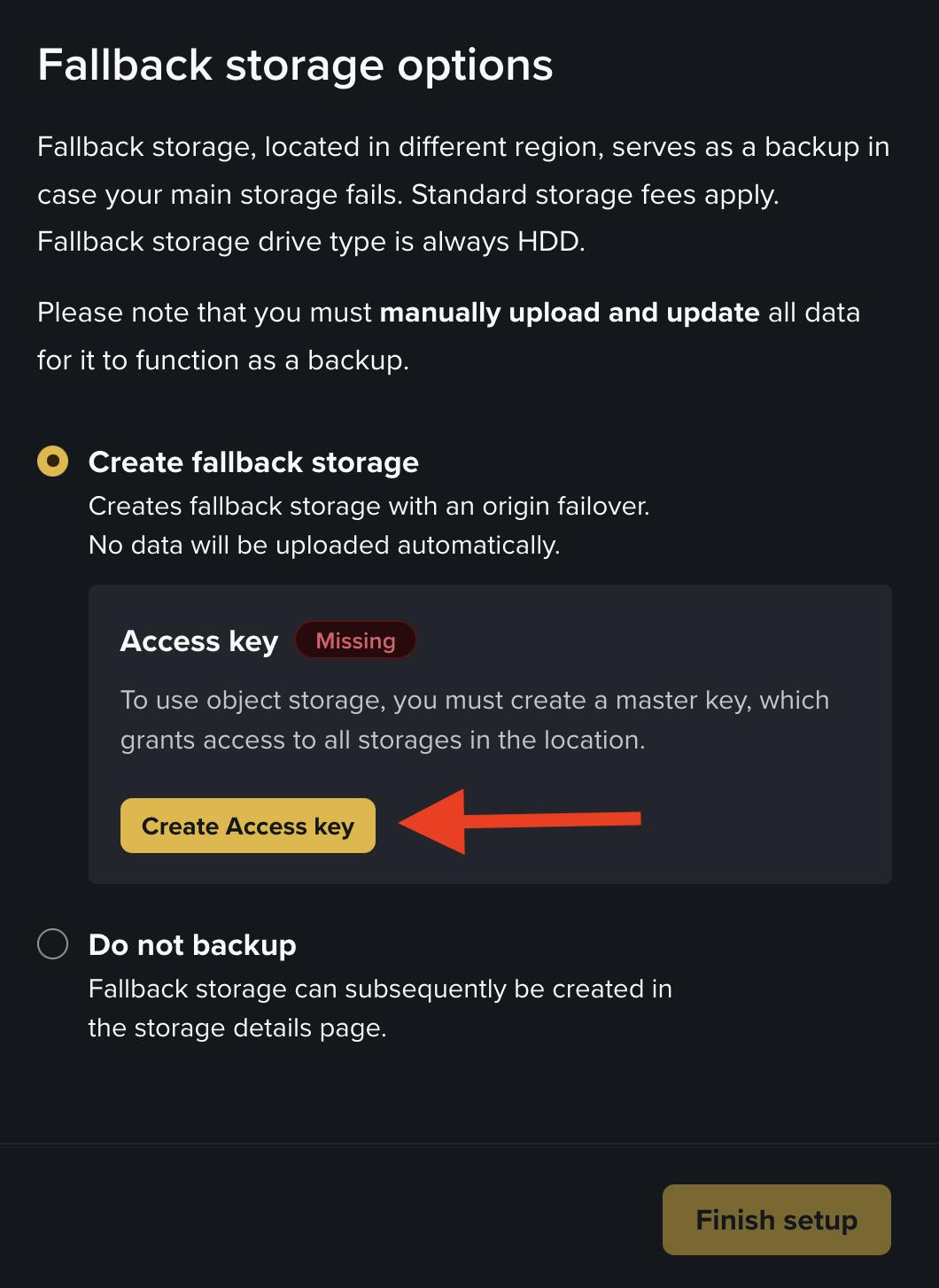Click the 'Do not backup' option label
939x1288 pixels.
(x=192, y=945)
